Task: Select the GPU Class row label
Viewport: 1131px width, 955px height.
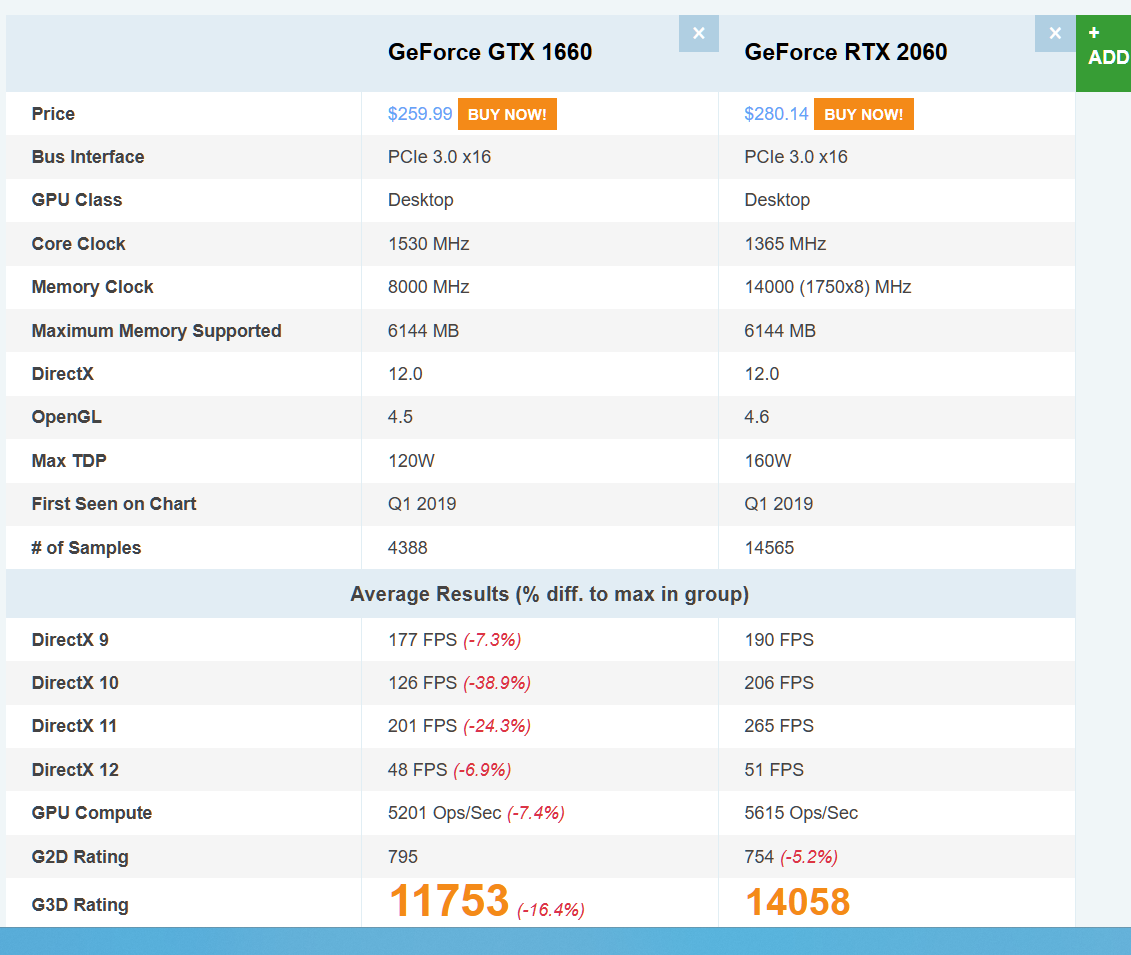Action: tap(77, 200)
